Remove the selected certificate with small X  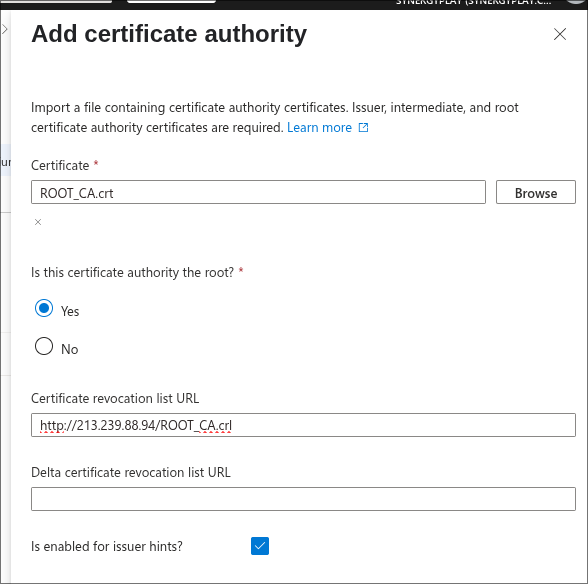point(38,222)
